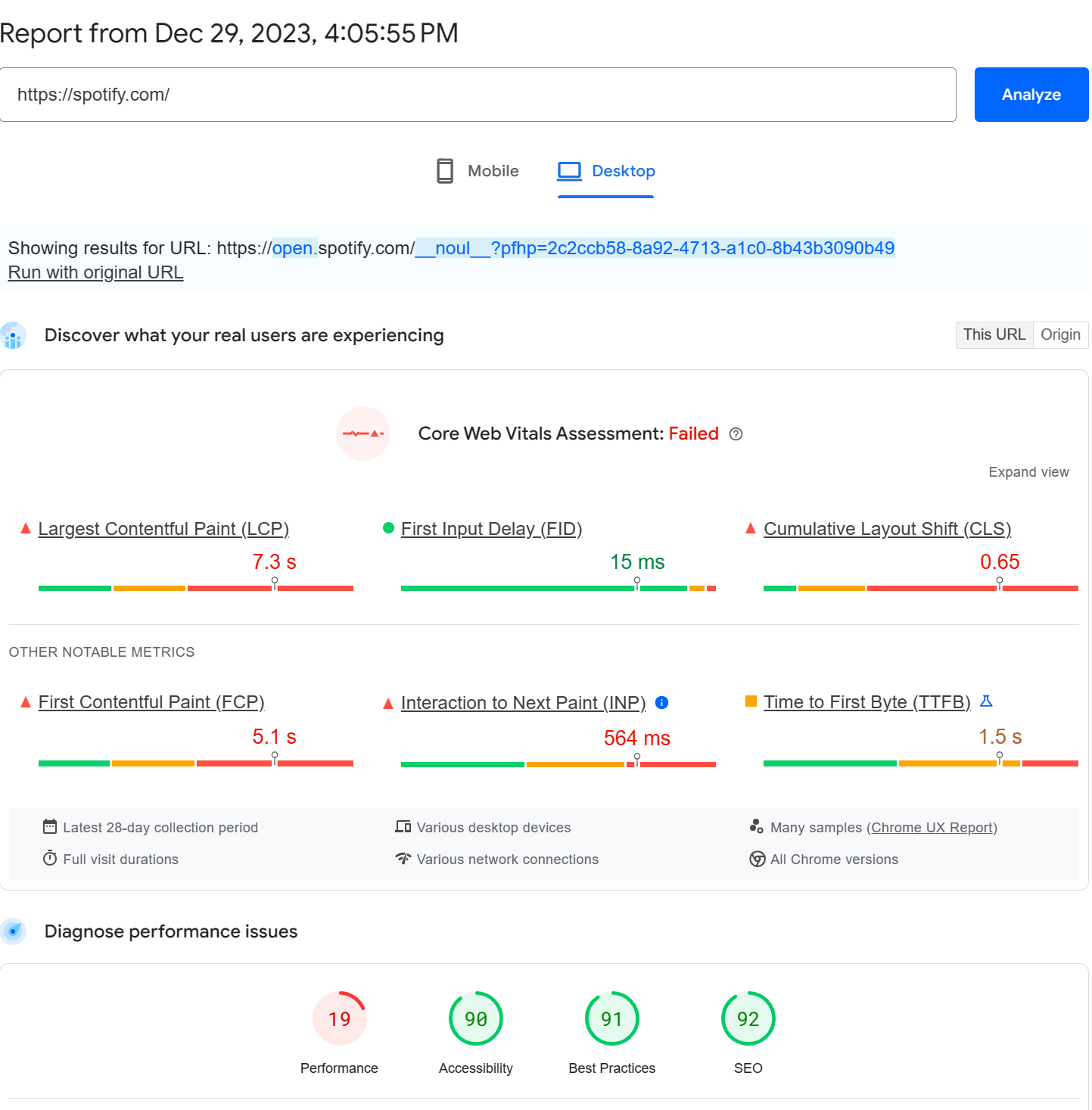Open the Best Practices score gauge 91
This screenshot has width=1092, height=1110.
(611, 1018)
